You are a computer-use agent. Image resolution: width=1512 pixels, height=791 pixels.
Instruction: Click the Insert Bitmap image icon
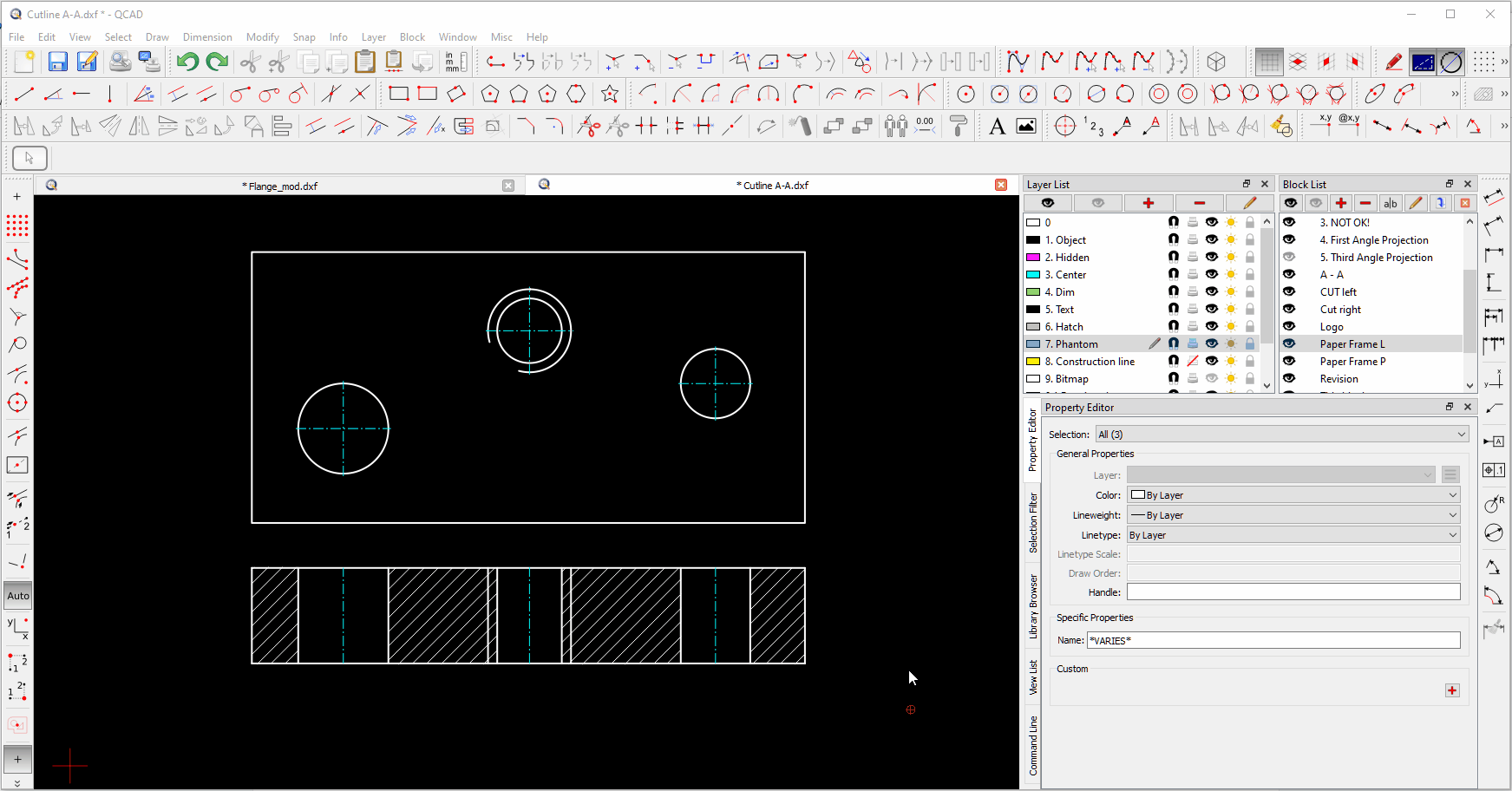1025,127
